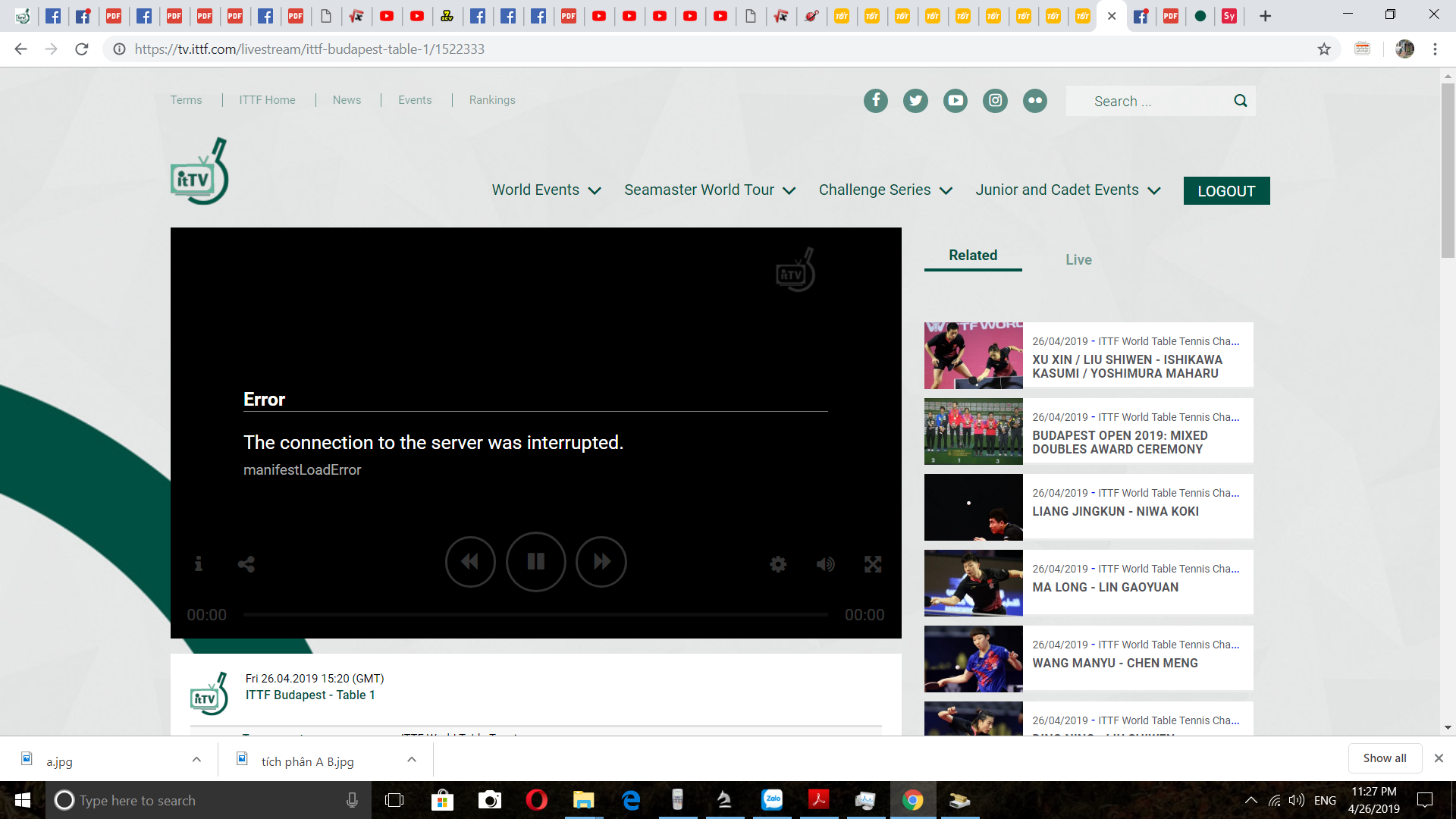
Task: Bookmark this page with star icon
Action: pyautogui.click(x=1324, y=49)
